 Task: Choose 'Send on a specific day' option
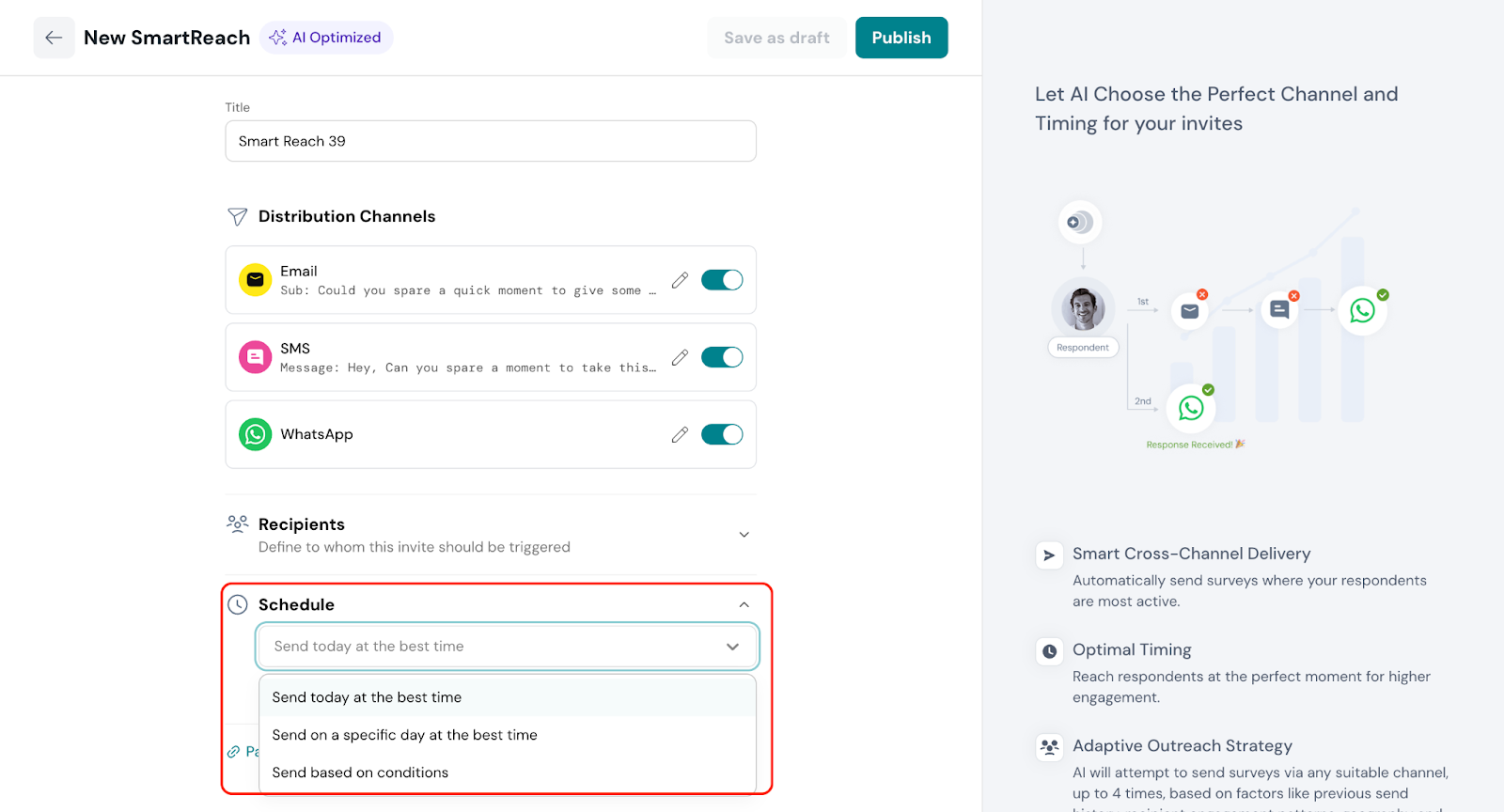[x=404, y=735]
